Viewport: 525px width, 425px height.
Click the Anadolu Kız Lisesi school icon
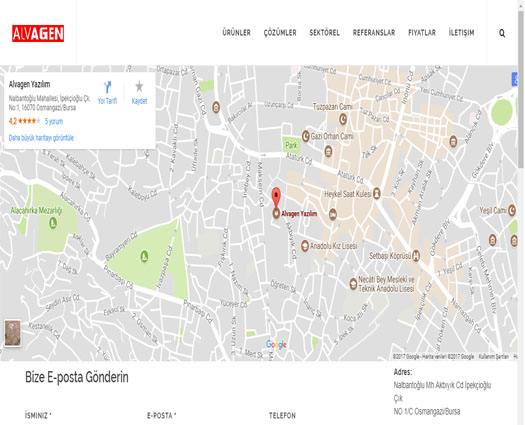pos(304,246)
